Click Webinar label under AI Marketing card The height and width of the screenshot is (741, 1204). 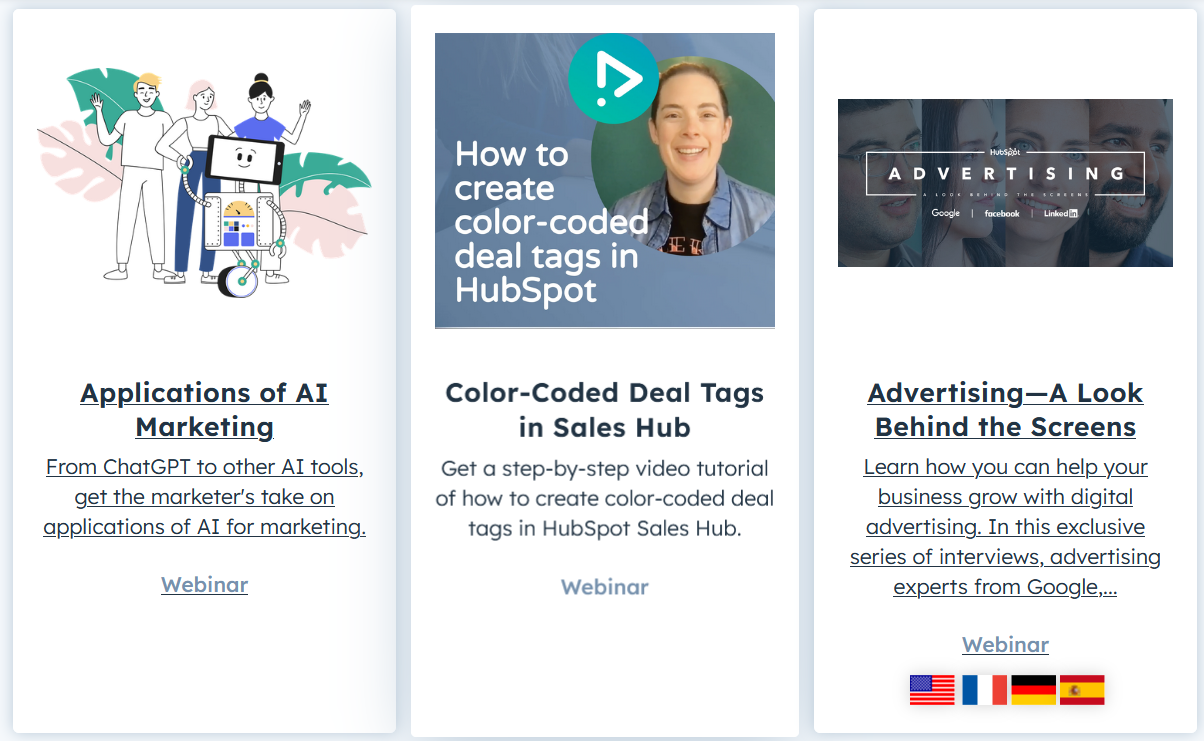point(205,585)
